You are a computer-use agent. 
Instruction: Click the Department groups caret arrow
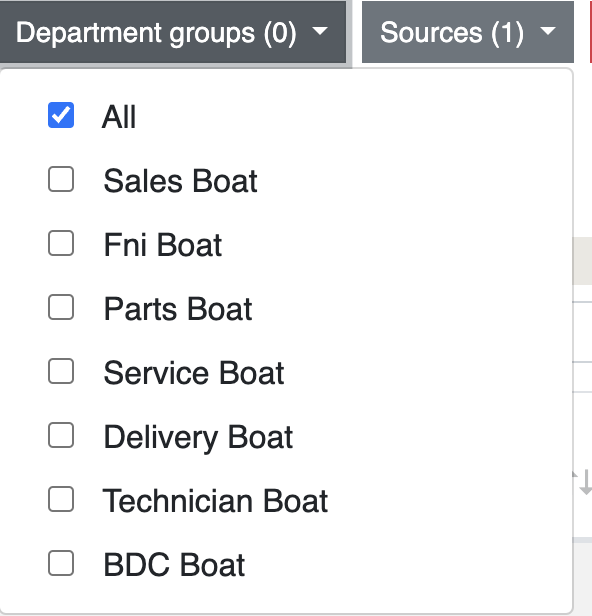click(x=320, y=31)
